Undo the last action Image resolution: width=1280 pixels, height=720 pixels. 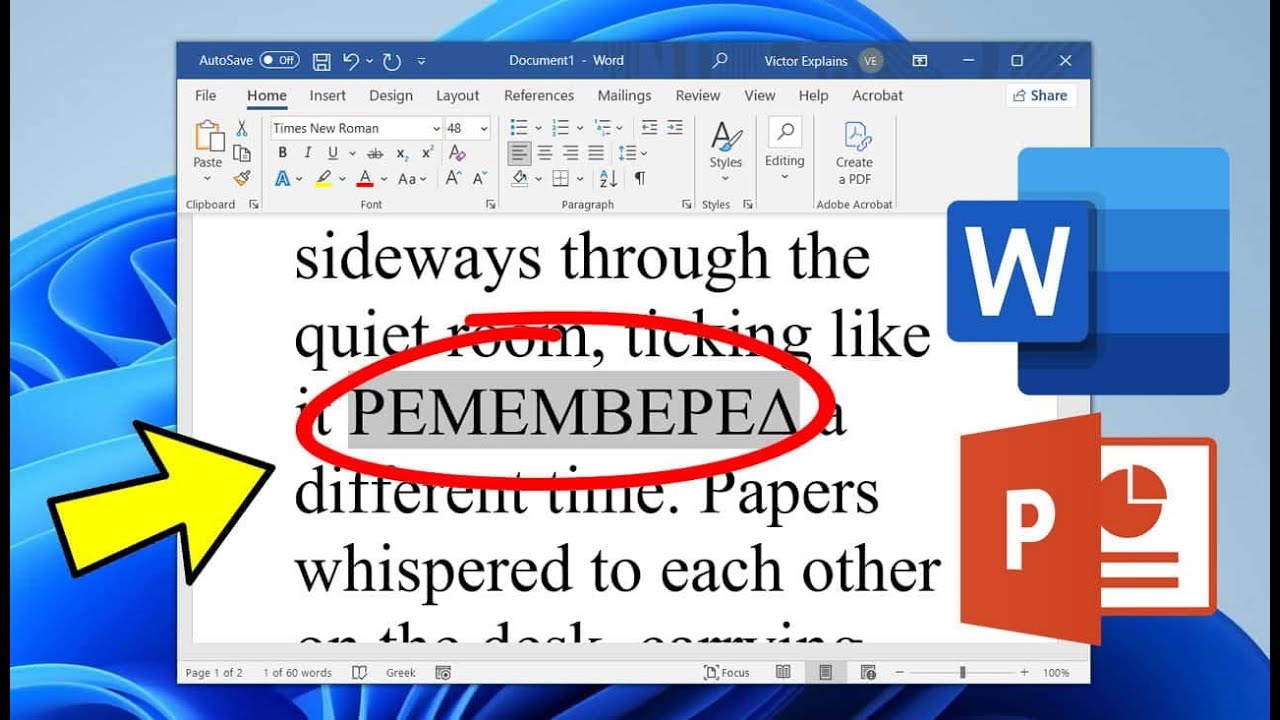350,61
